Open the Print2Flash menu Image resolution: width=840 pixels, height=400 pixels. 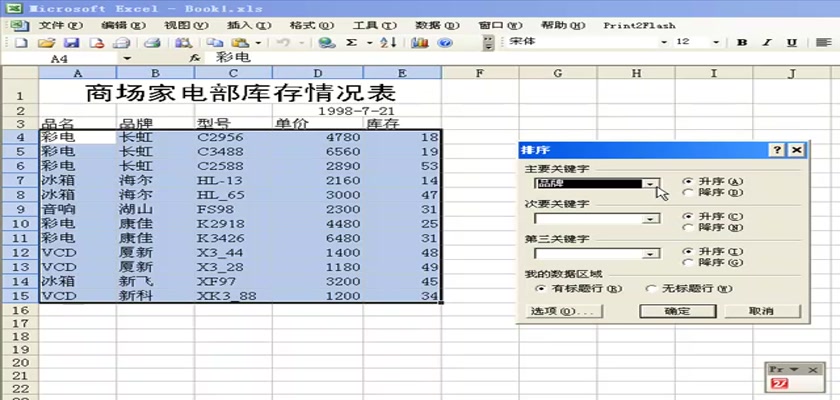(639, 25)
